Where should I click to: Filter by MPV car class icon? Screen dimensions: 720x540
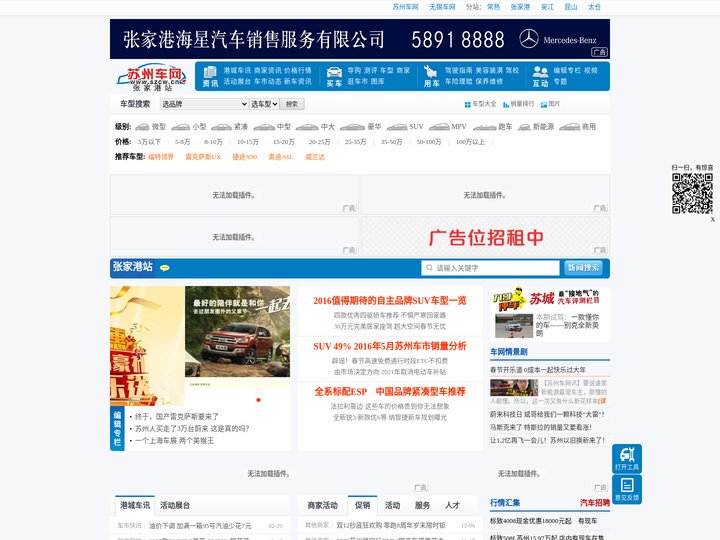click(439, 127)
